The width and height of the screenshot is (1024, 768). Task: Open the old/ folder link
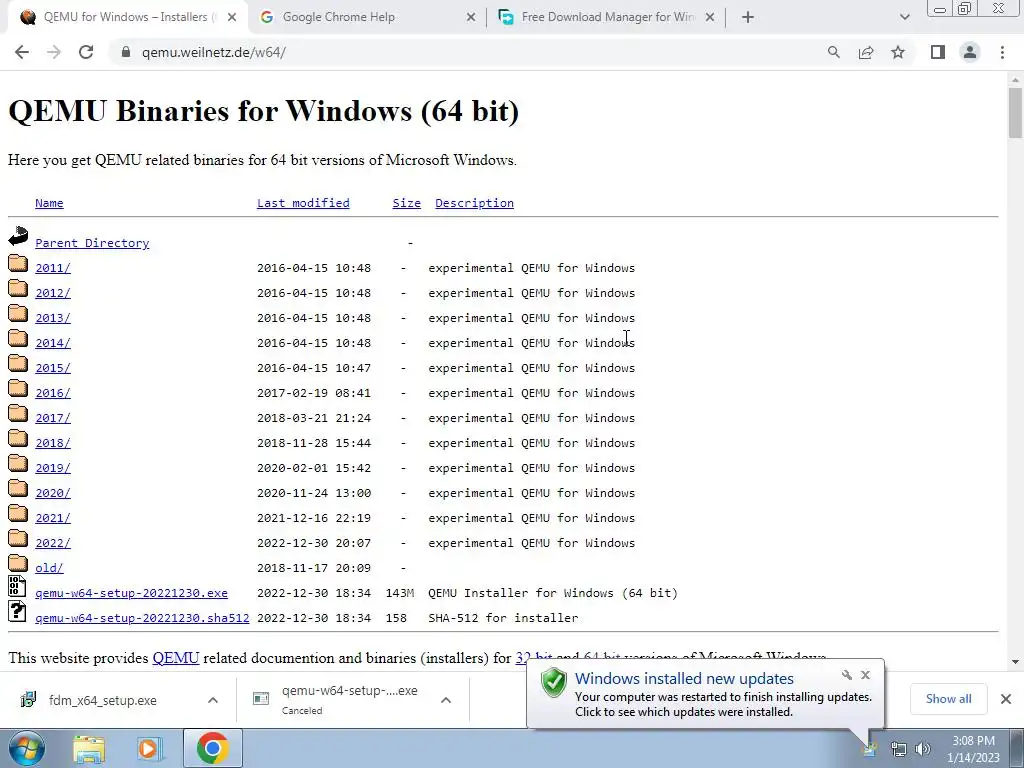click(x=49, y=568)
